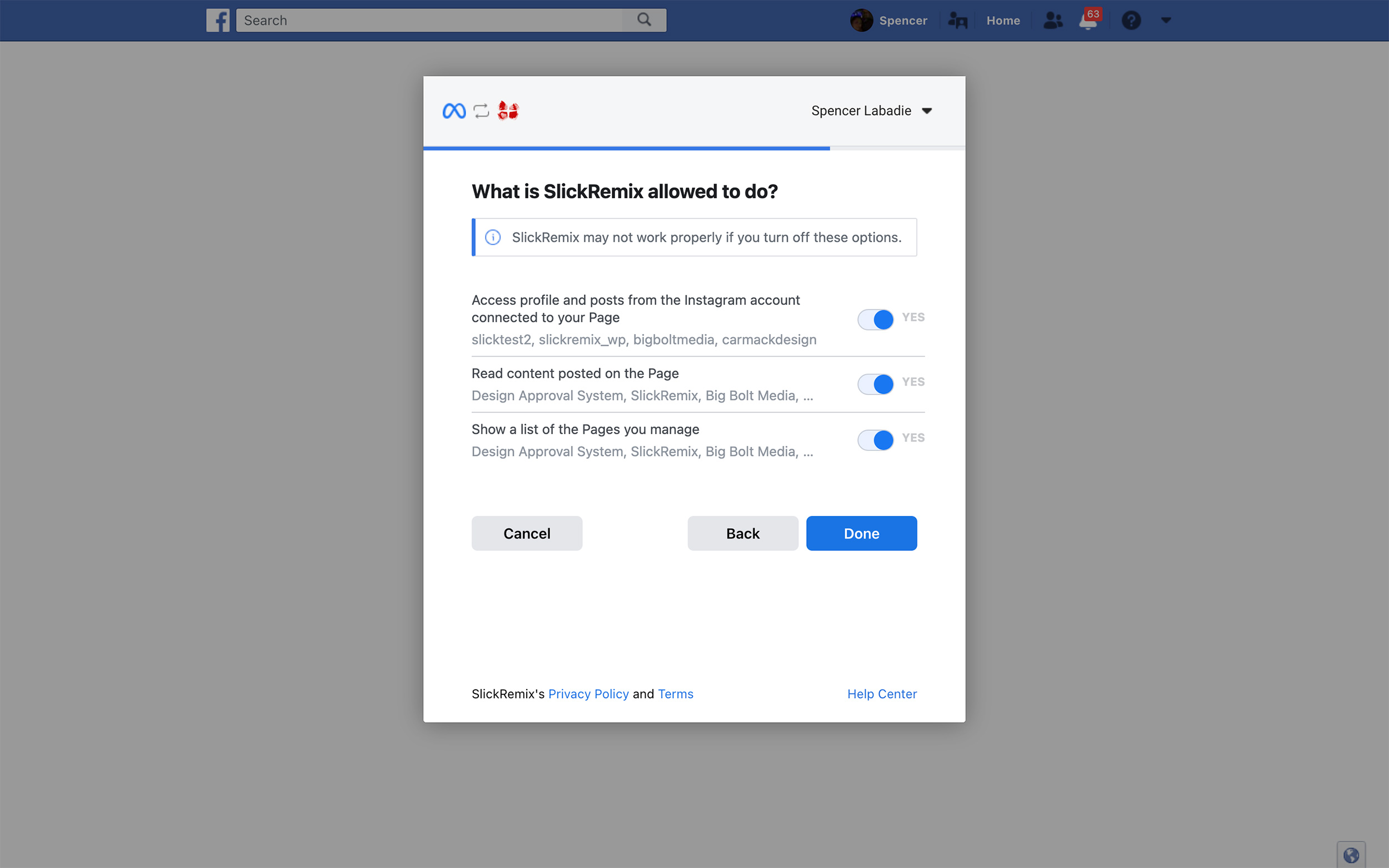
Task: Open SlickRemix's Privacy Policy link
Action: click(x=588, y=694)
